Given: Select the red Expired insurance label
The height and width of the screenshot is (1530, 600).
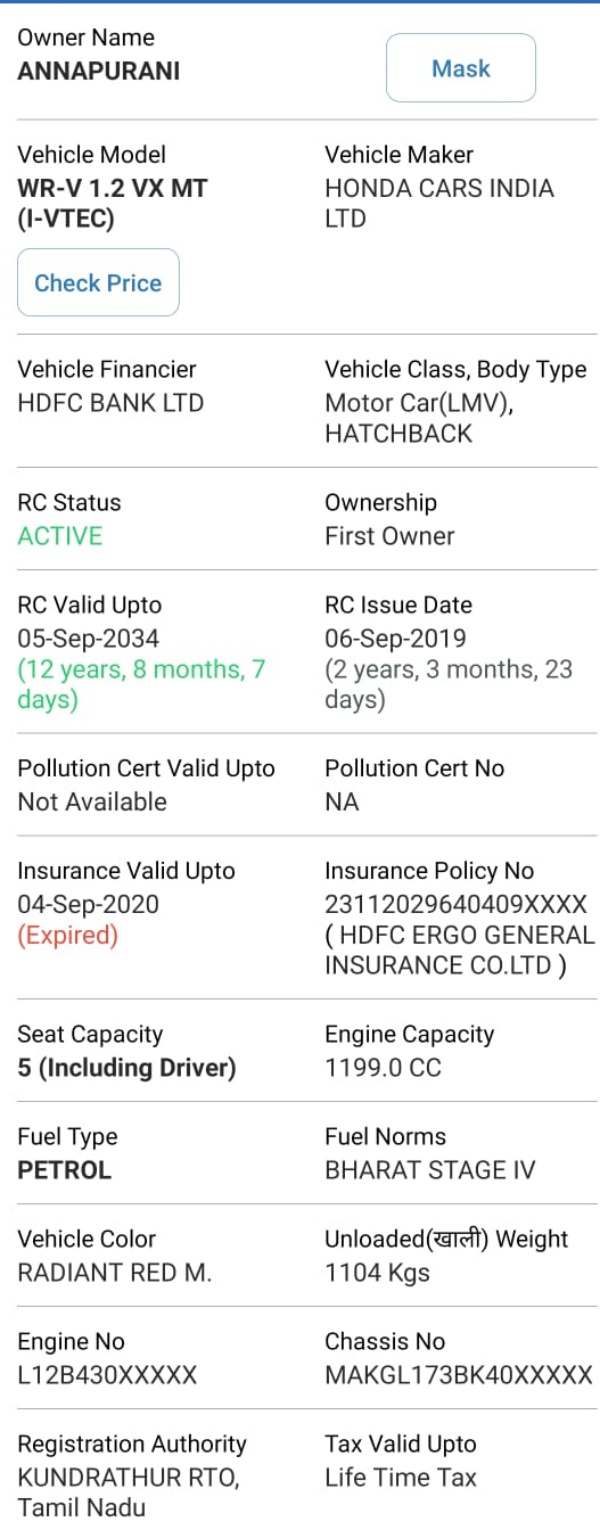Looking at the screenshot, I should tap(68, 936).
